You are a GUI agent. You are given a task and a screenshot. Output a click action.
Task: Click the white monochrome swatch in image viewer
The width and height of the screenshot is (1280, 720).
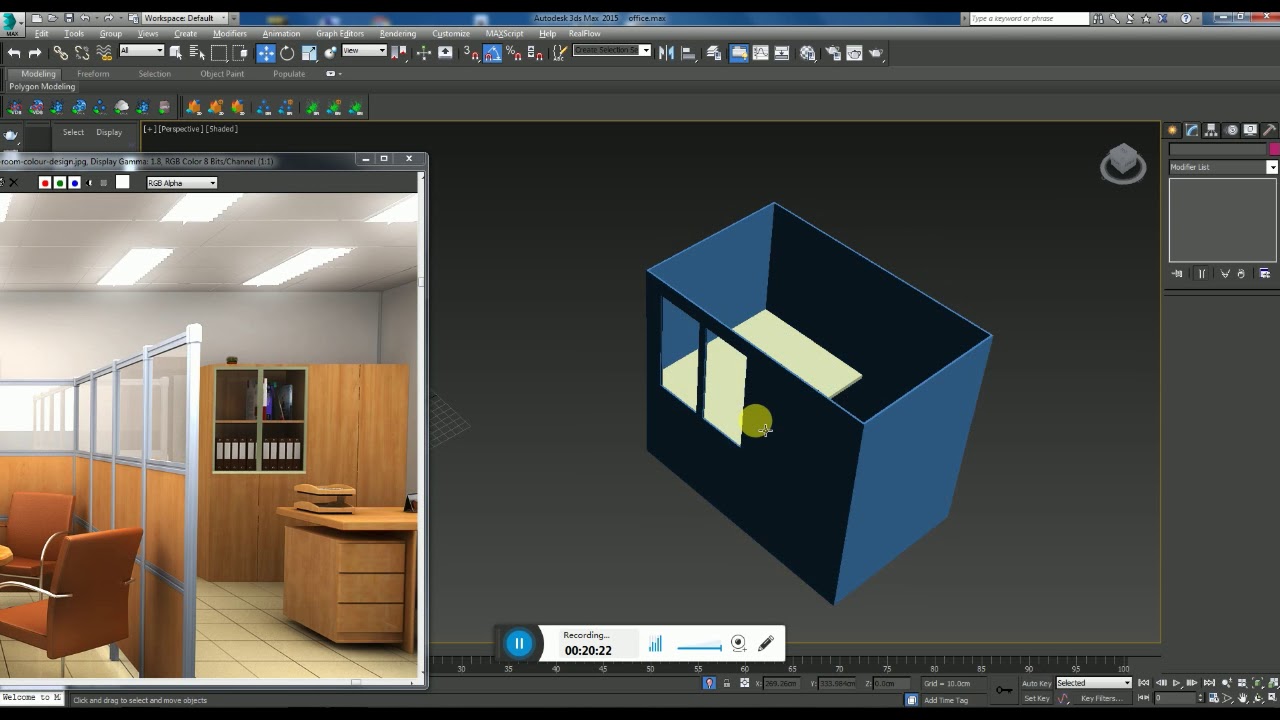tap(122, 182)
